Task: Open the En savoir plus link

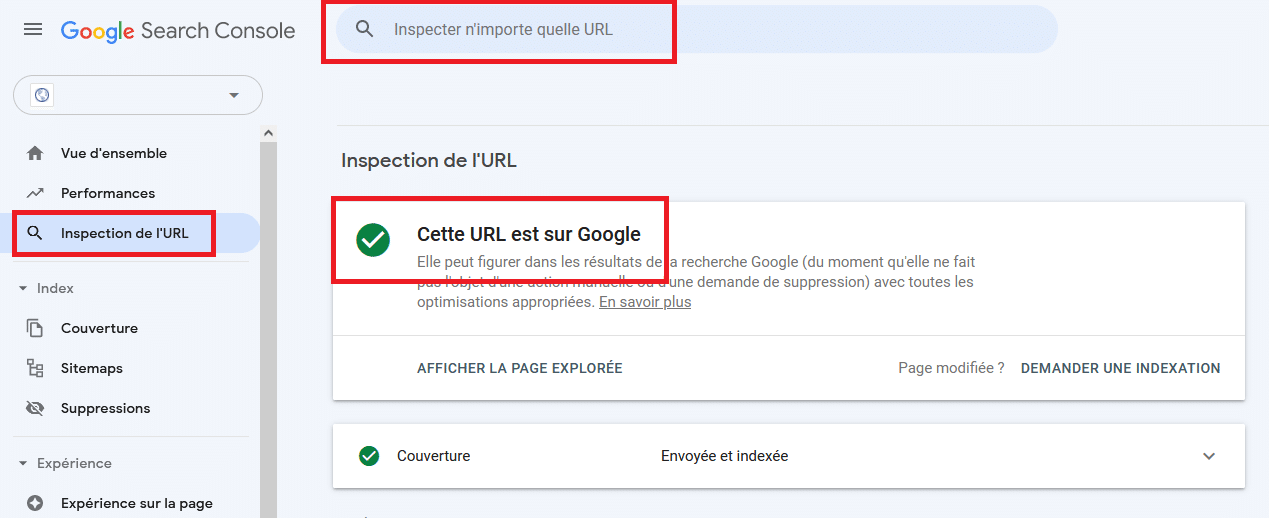Action: (x=645, y=302)
